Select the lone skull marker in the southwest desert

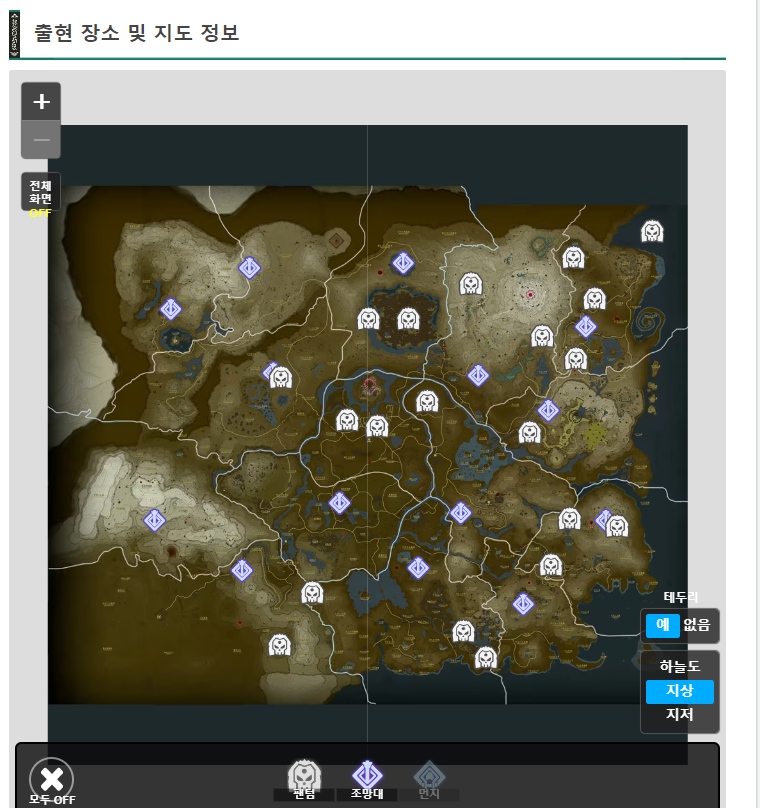[280, 645]
